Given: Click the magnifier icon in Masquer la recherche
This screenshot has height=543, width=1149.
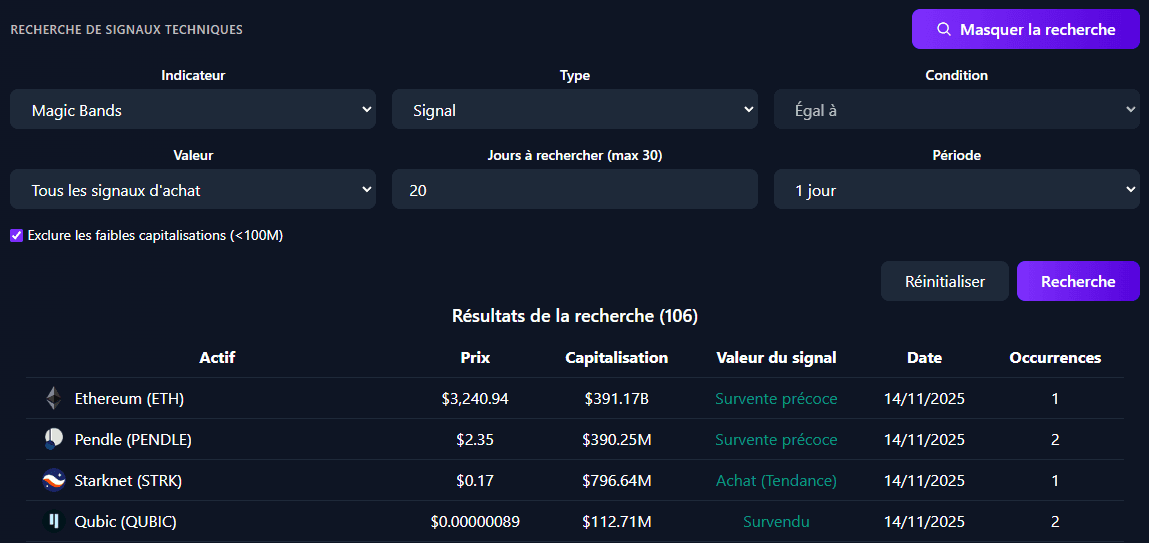Looking at the screenshot, I should tap(944, 29).
